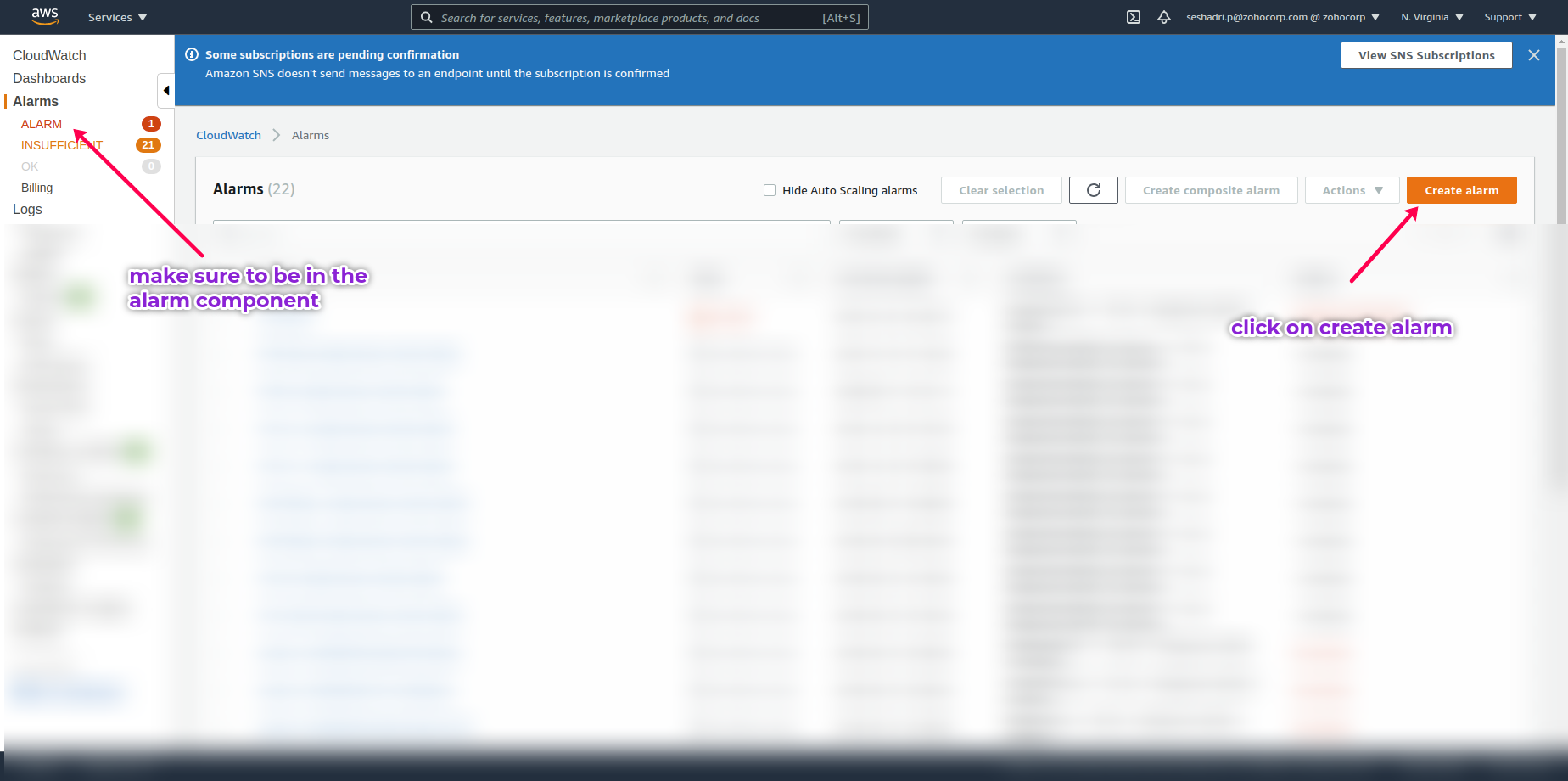The height and width of the screenshot is (781, 1568).
Task: Refresh the alarms list
Action: [1094, 190]
